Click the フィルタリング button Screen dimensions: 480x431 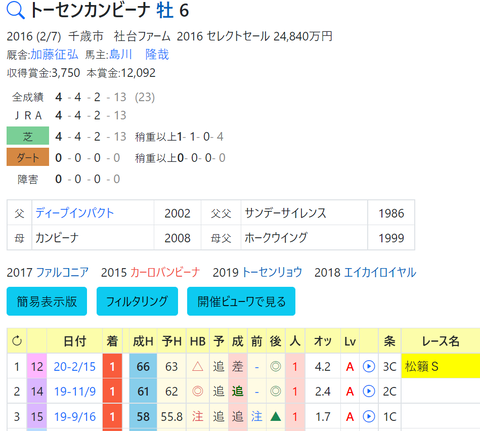(137, 301)
